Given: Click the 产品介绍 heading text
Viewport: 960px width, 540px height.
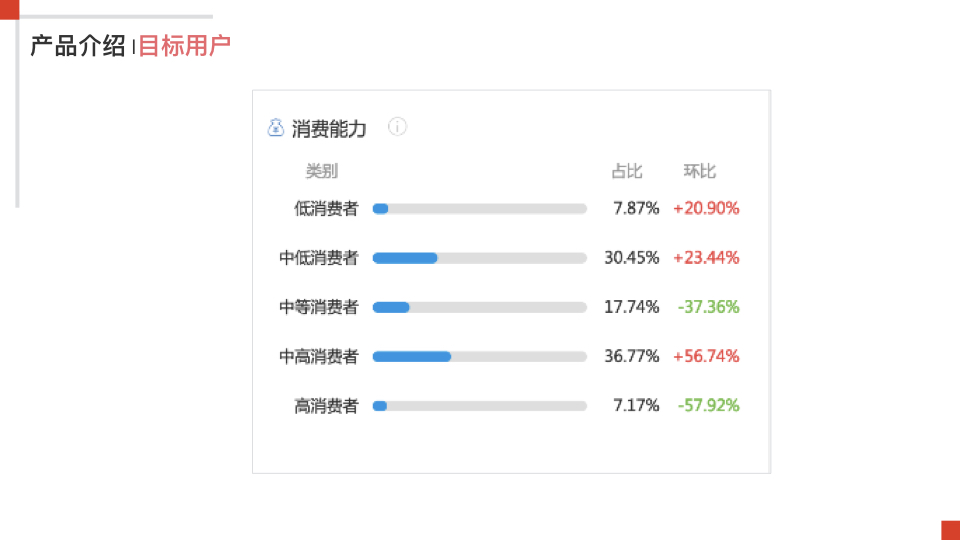Looking at the screenshot, I should click(x=78, y=46).
